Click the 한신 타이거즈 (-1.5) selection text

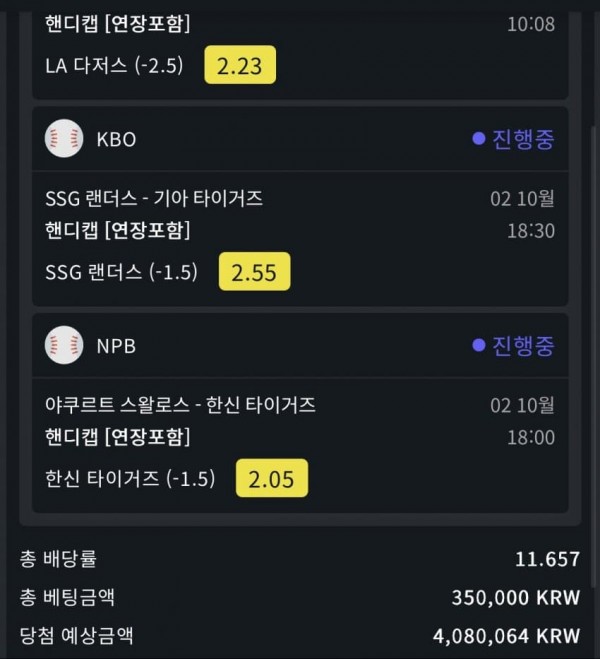[130, 479]
